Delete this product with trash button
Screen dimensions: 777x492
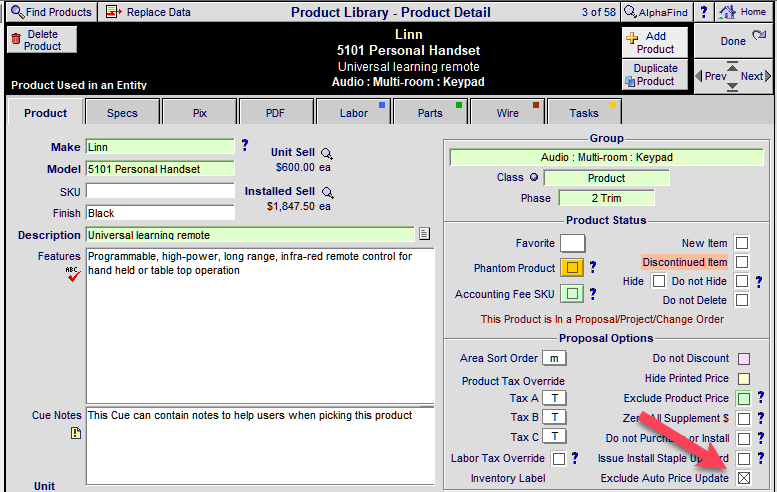click(x=42, y=40)
